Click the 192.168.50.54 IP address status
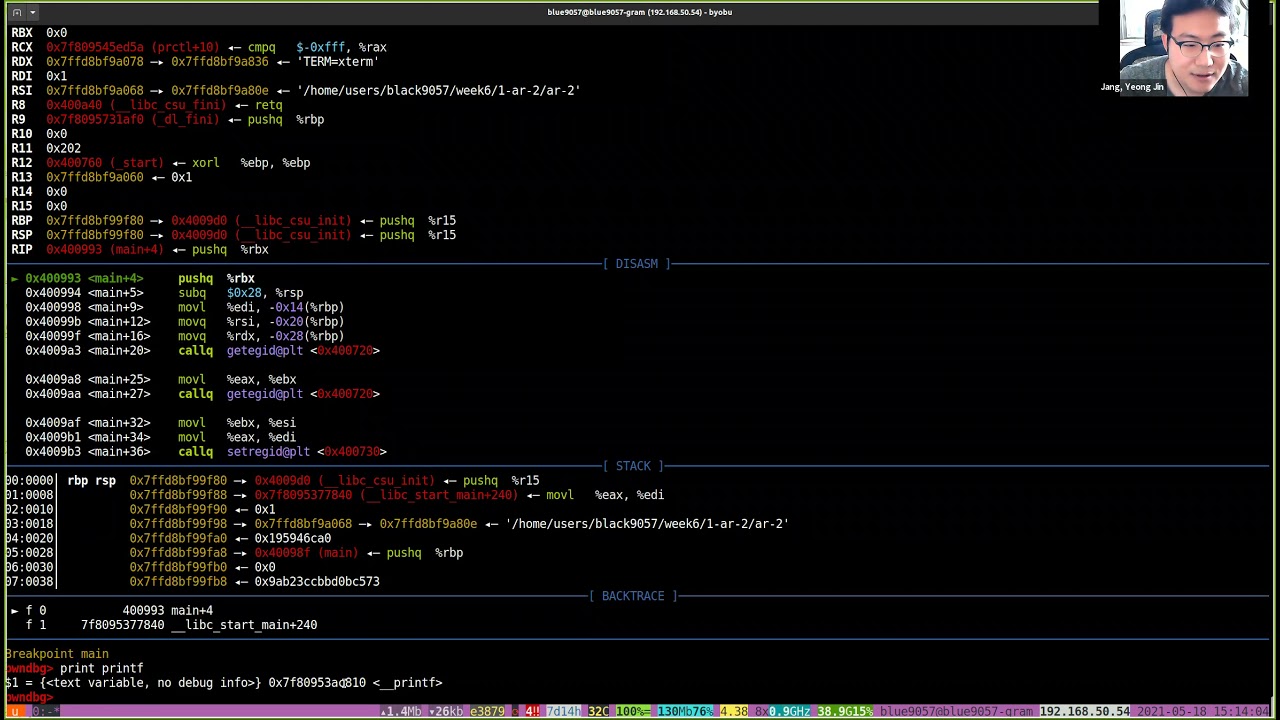Viewport: 1280px width, 720px height. [x=1084, y=711]
